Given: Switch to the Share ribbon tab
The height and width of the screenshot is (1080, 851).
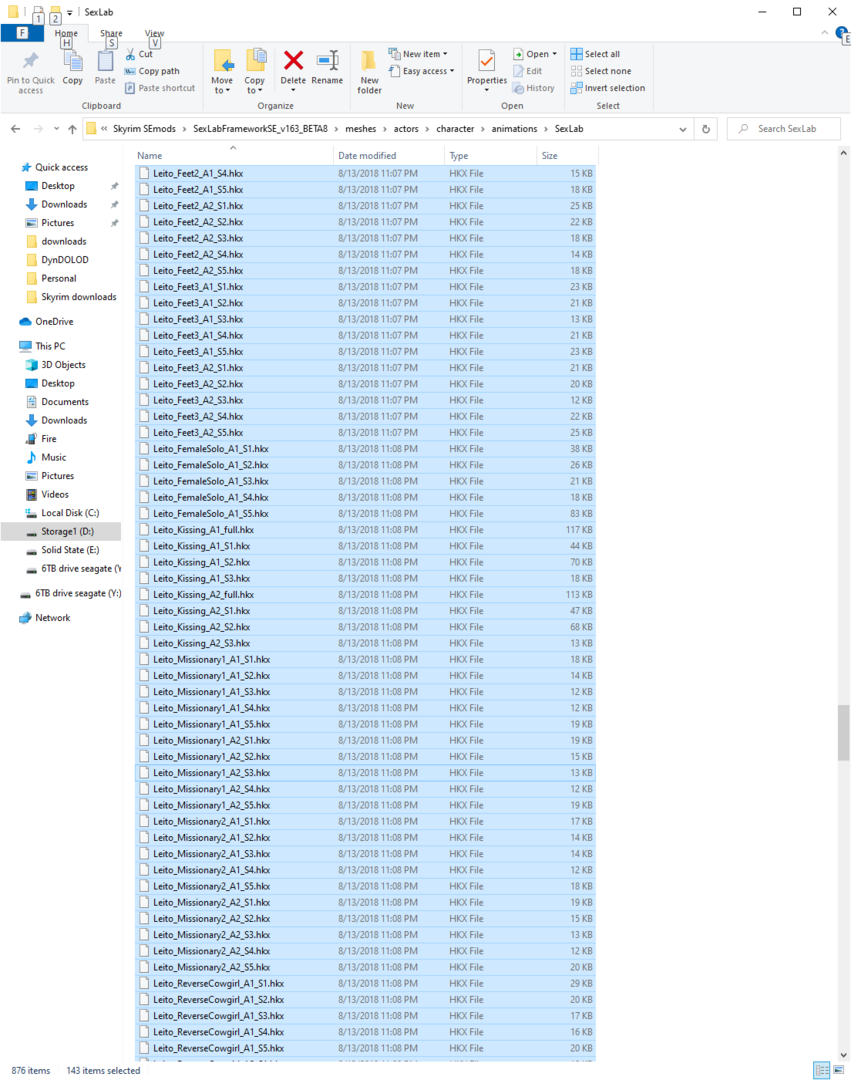Looking at the screenshot, I should [111, 33].
